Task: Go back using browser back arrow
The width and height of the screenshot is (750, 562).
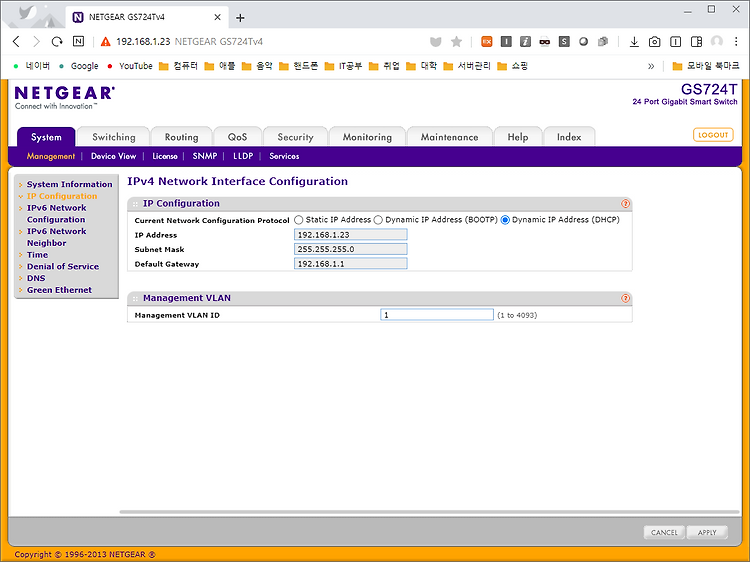Action: point(16,42)
